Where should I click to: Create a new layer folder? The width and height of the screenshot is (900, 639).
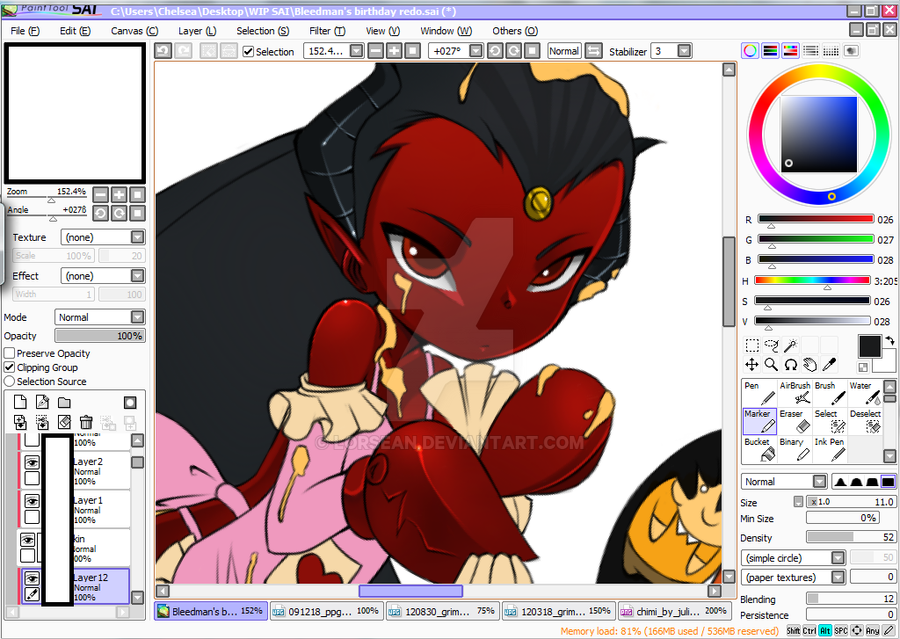coord(64,402)
